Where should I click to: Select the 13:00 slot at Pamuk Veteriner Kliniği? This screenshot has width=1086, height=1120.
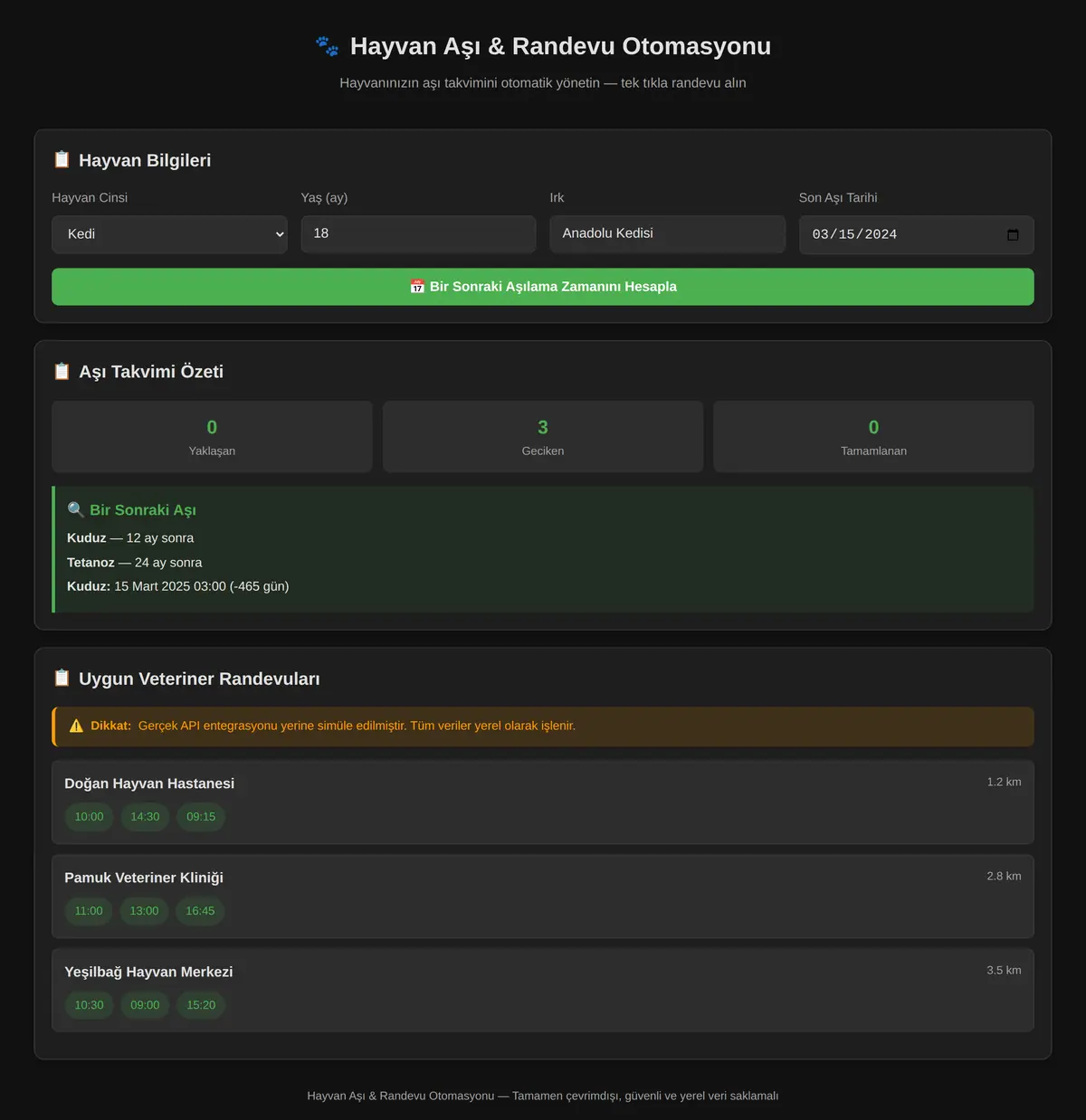point(144,911)
